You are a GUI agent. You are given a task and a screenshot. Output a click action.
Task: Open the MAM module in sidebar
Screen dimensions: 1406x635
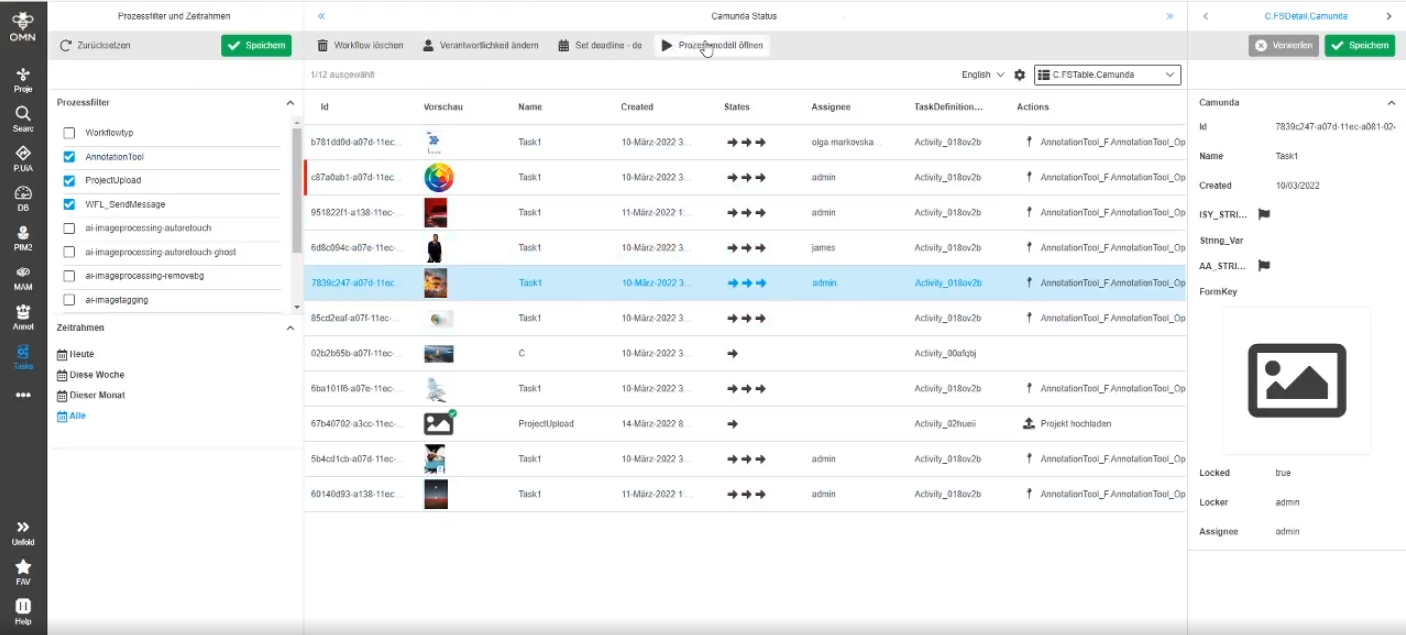[23, 277]
